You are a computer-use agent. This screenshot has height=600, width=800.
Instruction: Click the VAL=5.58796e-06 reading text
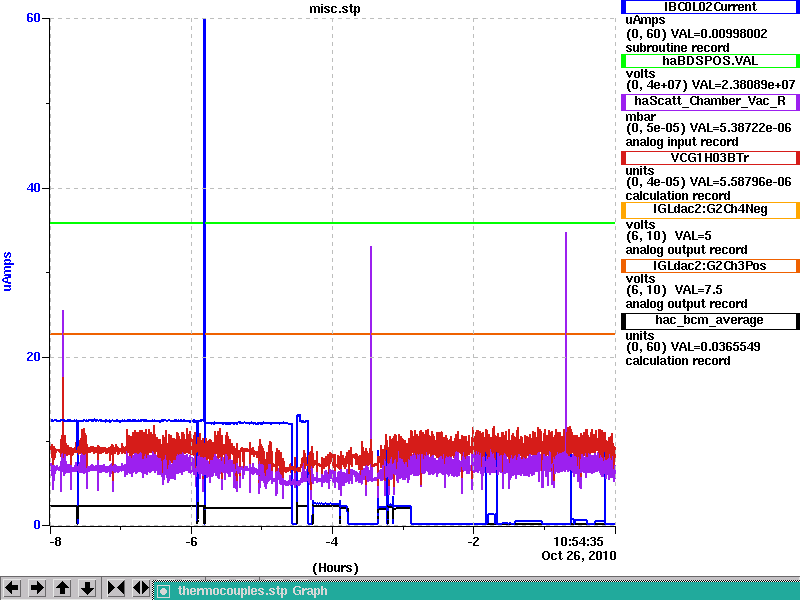pos(740,182)
